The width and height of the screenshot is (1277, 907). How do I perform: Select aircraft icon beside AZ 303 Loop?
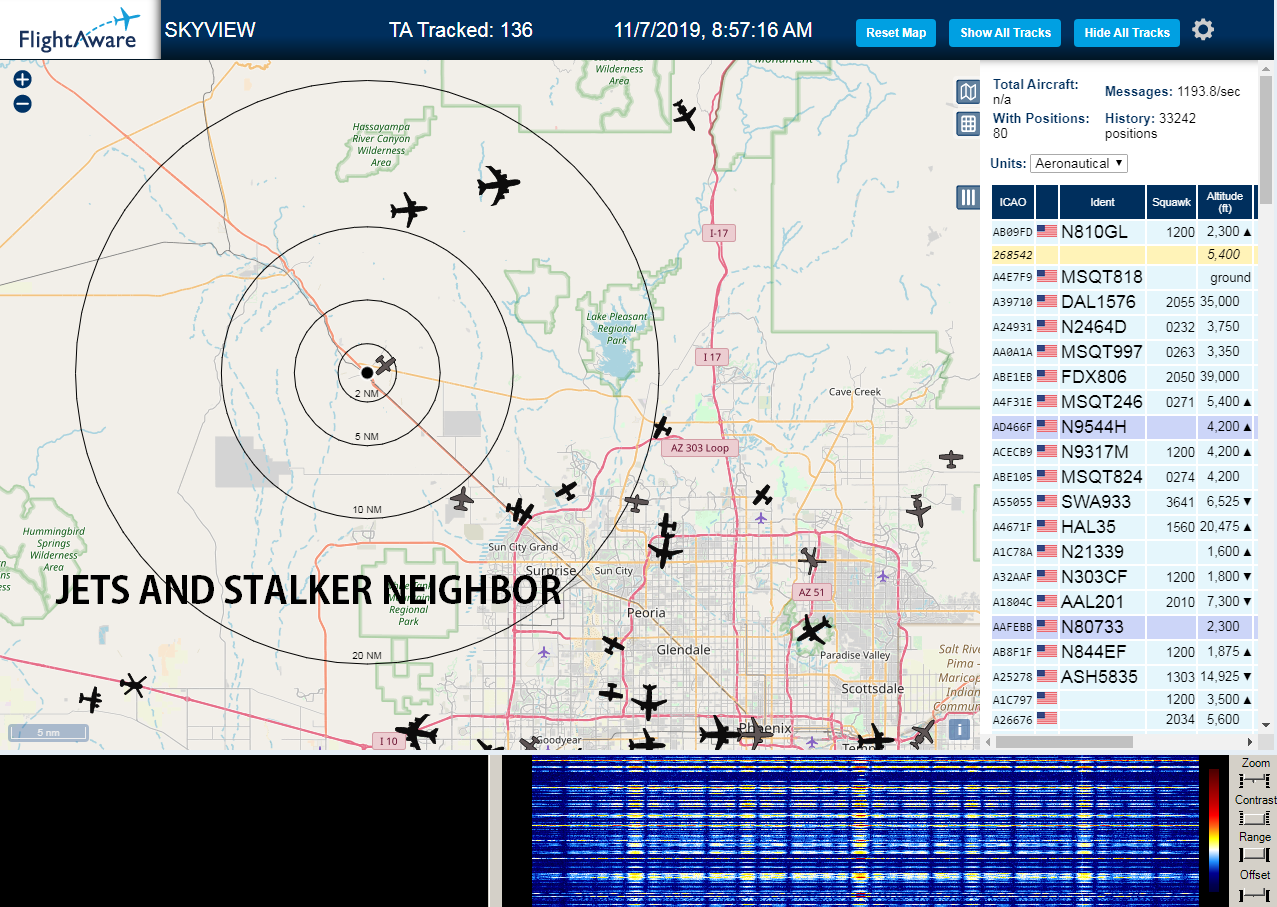[x=661, y=427]
